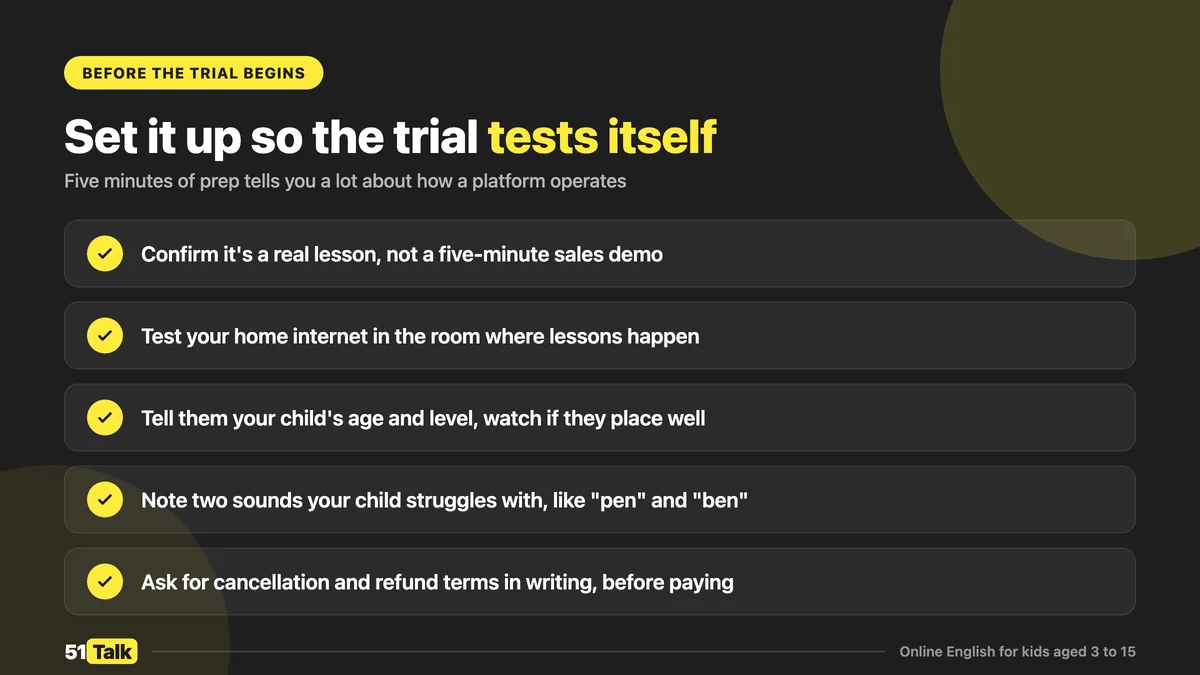This screenshot has height=675, width=1200.
Task: Click the yellow 'tests itself' heading text
Action: click(x=602, y=137)
